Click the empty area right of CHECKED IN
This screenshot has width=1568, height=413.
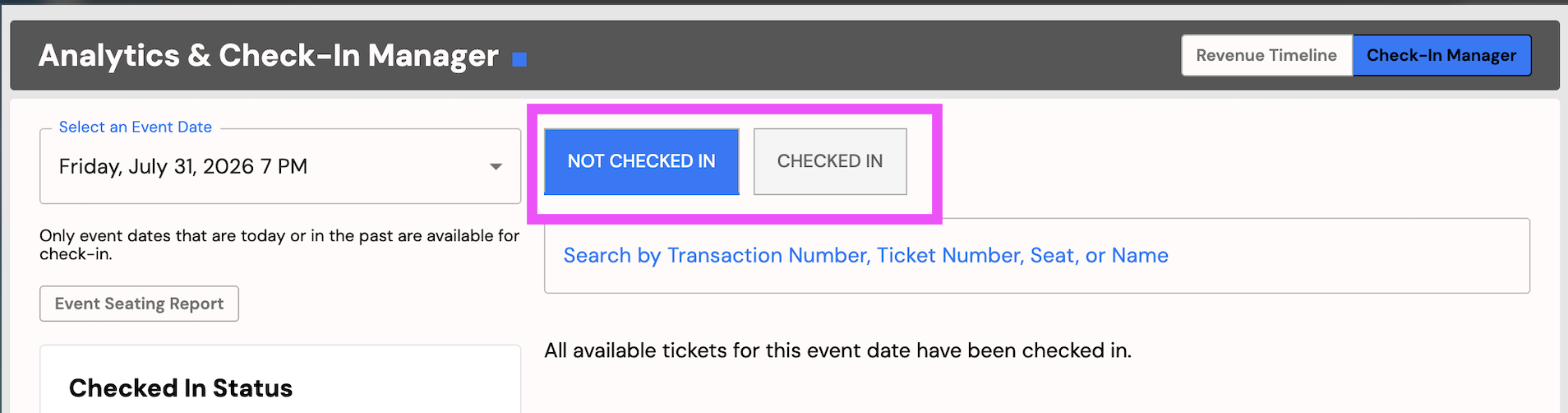[1233, 160]
